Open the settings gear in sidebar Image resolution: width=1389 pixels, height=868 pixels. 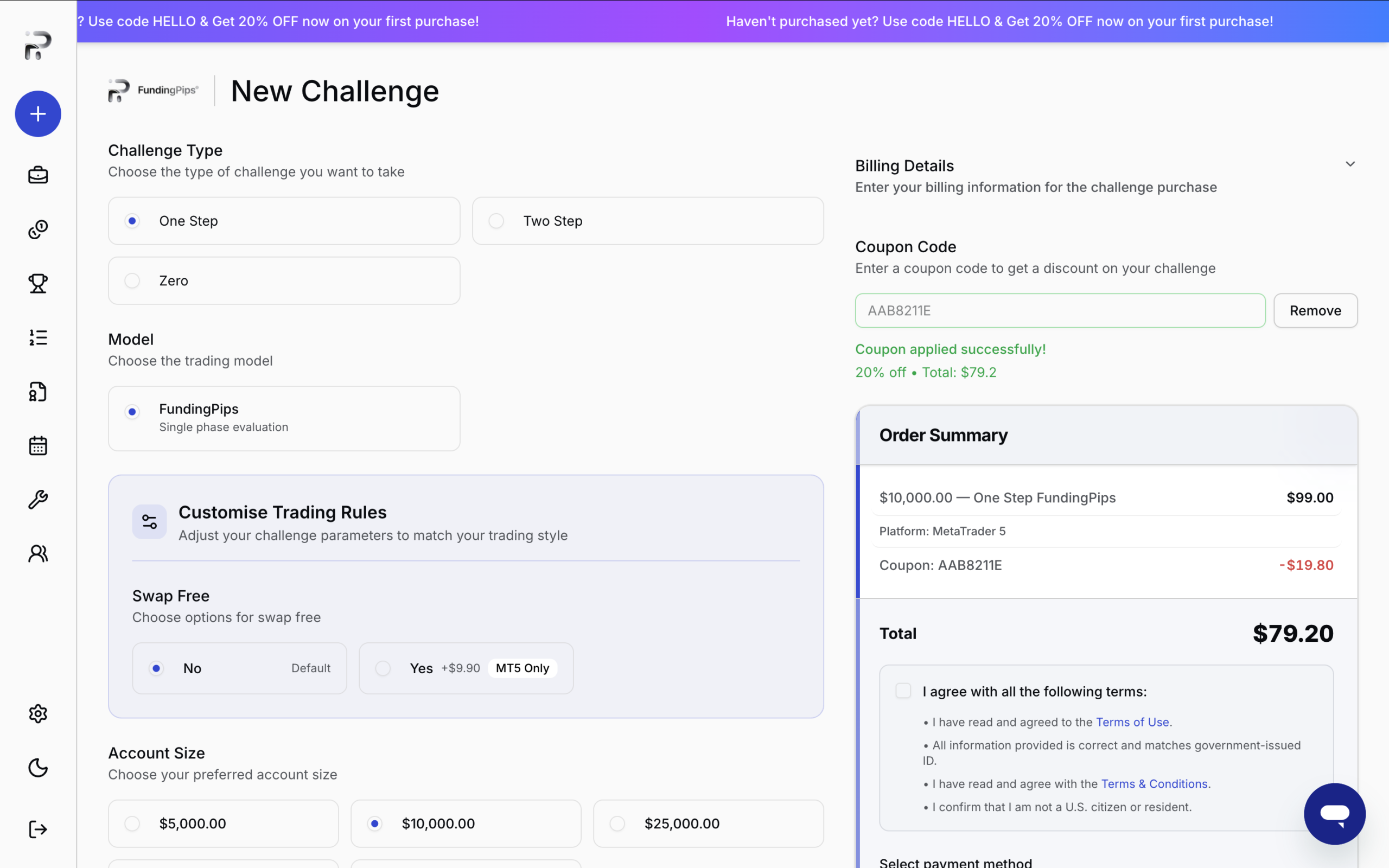tap(38, 713)
